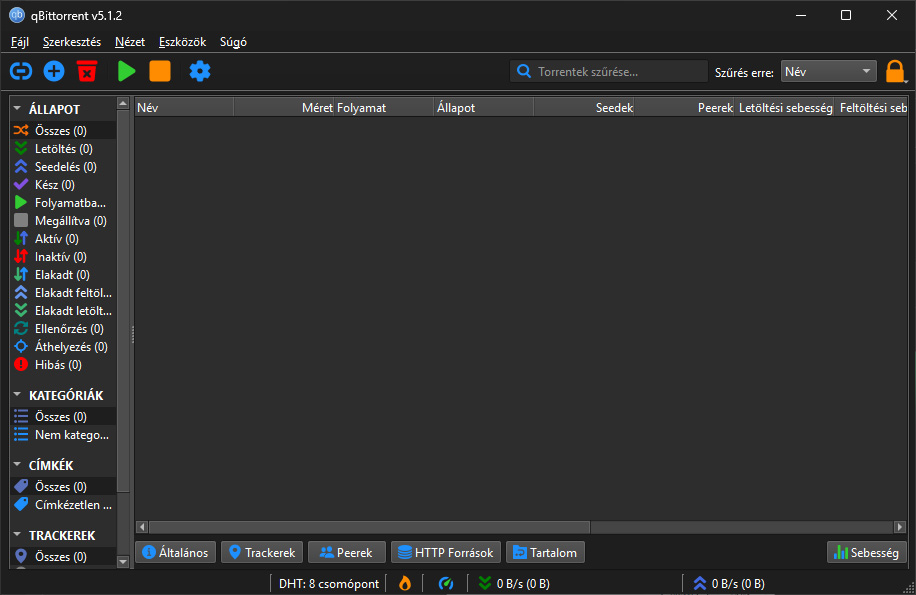916x595 pixels.
Task: Switch to the Trackerek tab
Action: [x=261, y=552]
